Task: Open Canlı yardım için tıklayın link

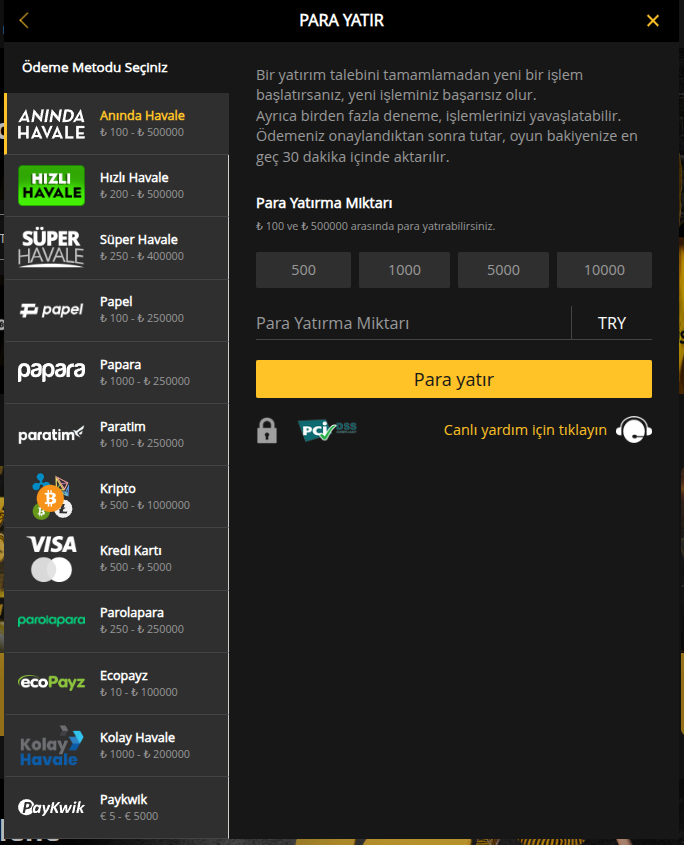Action: [x=525, y=430]
